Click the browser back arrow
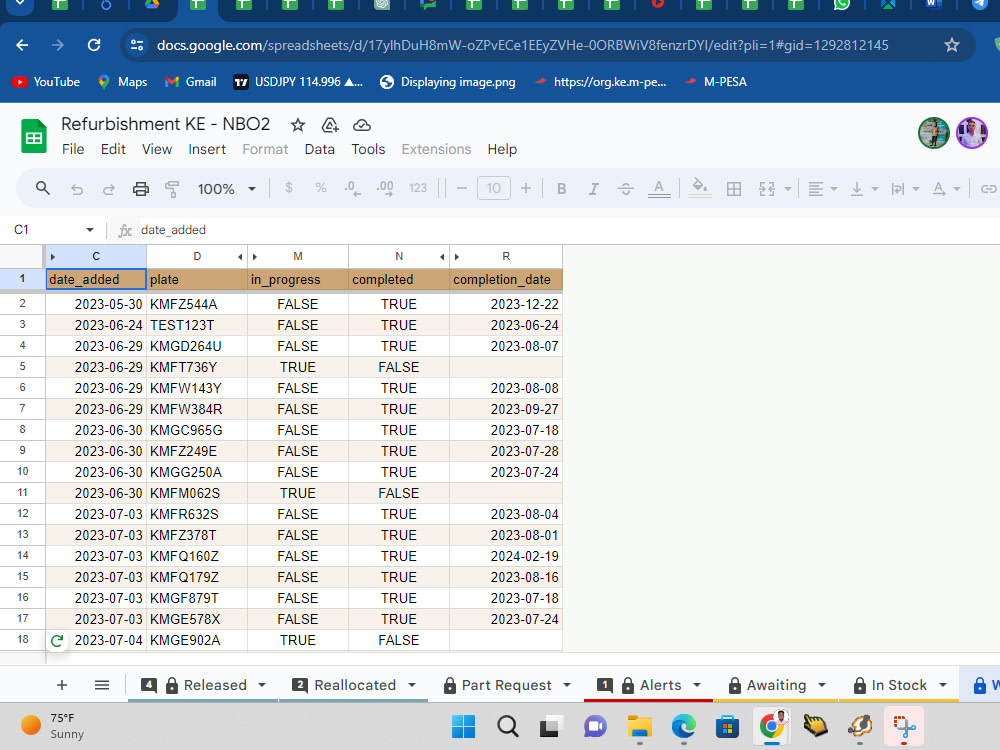1000x750 pixels. pos(22,45)
